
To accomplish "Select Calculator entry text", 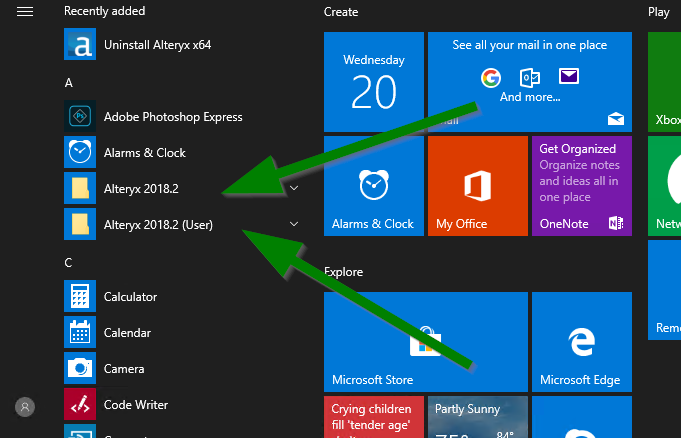I will pos(130,297).
